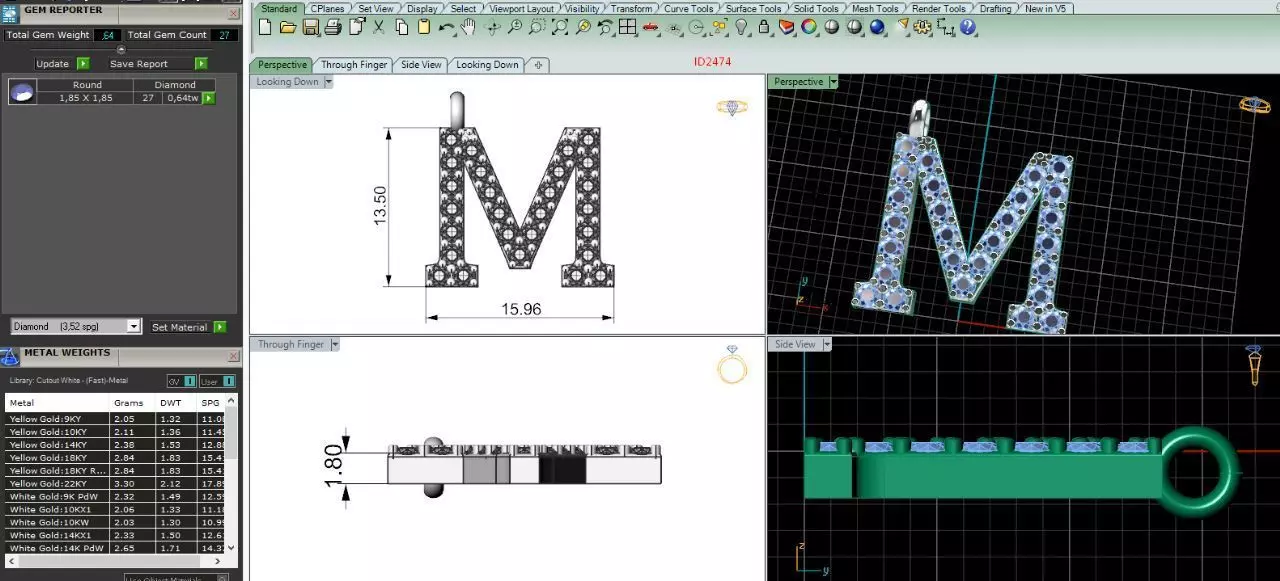Open the Perspective viewport menu arrow
Viewport: 1280px width, 581px height.
tap(833, 82)
